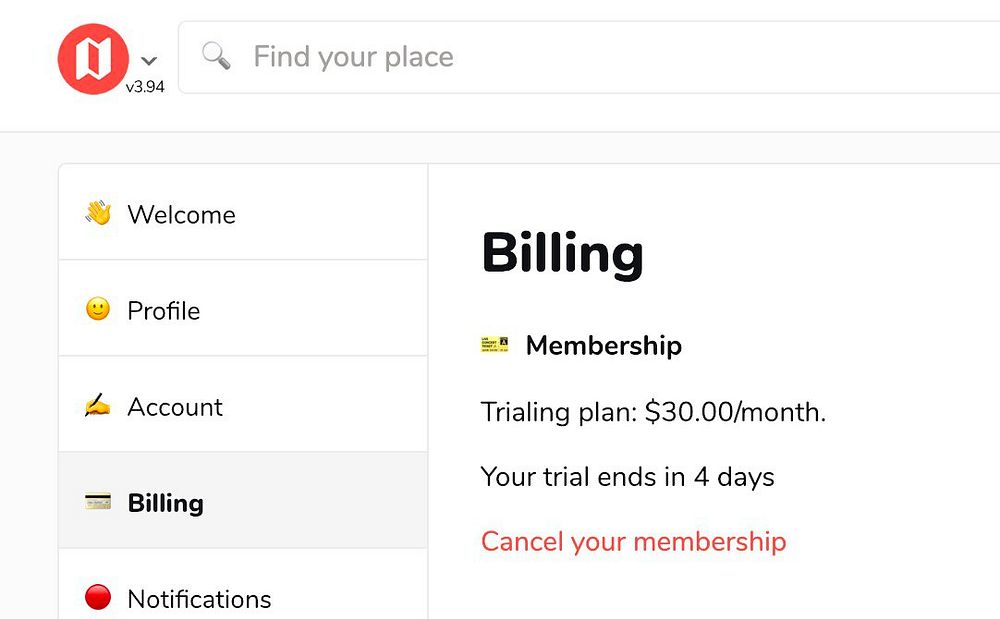Click the credit card Billing icon
The image size is (1000, 619).
click(x=98, y=502)
